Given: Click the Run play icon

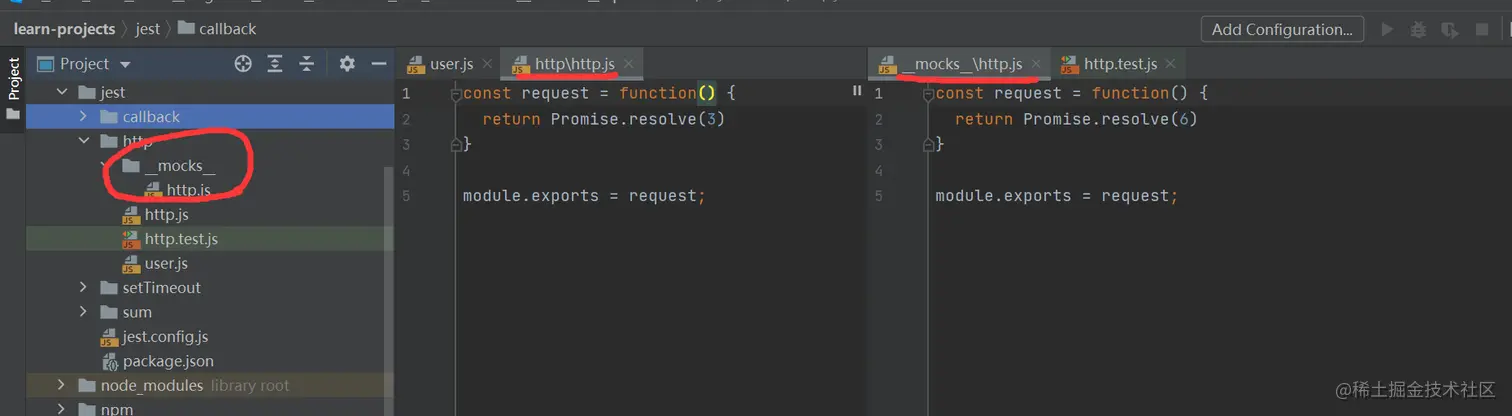Looking at the screenshot, I should 1387,29.
